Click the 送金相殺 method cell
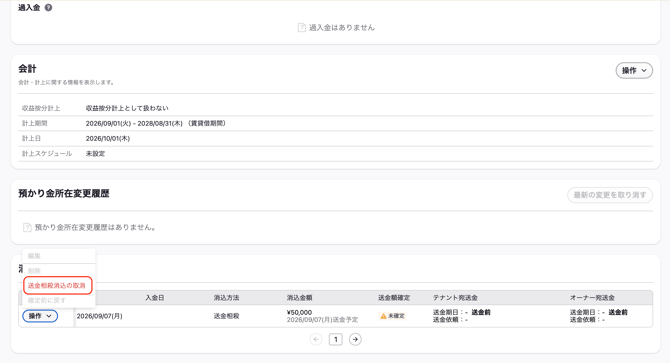Viewport: 670px width, 363px height. point(226,316)
